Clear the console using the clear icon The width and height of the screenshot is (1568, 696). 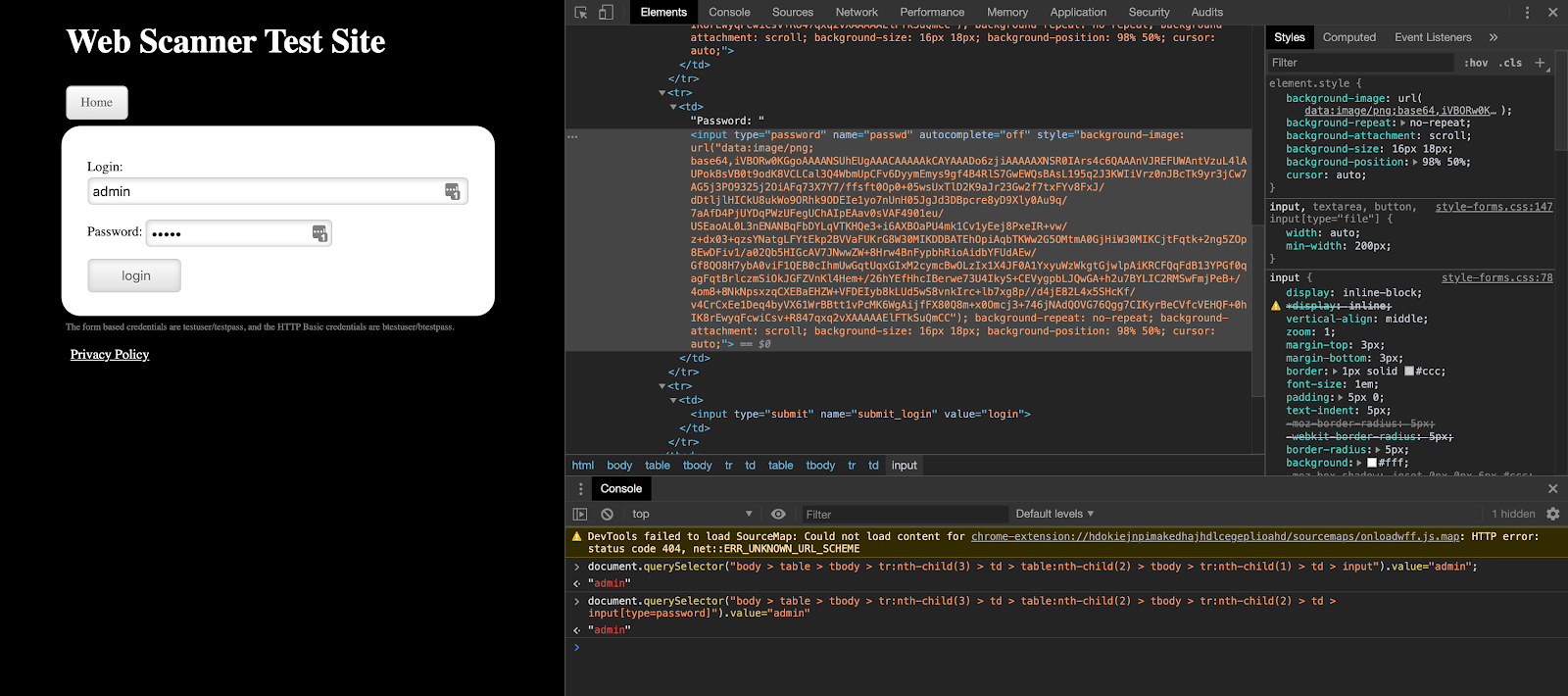click(x=607, y=515)
